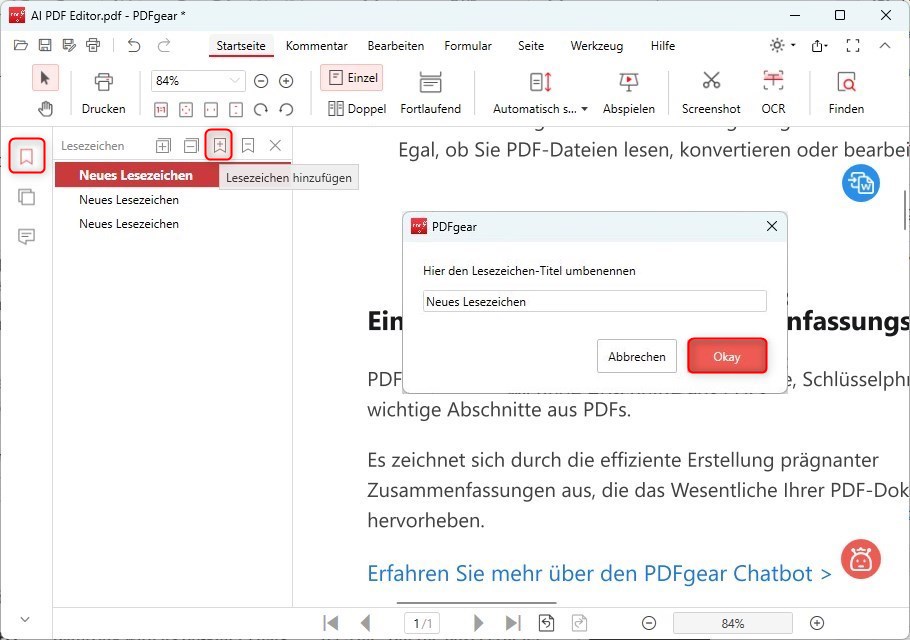Open the PDFgear Chatbot link

600,573
